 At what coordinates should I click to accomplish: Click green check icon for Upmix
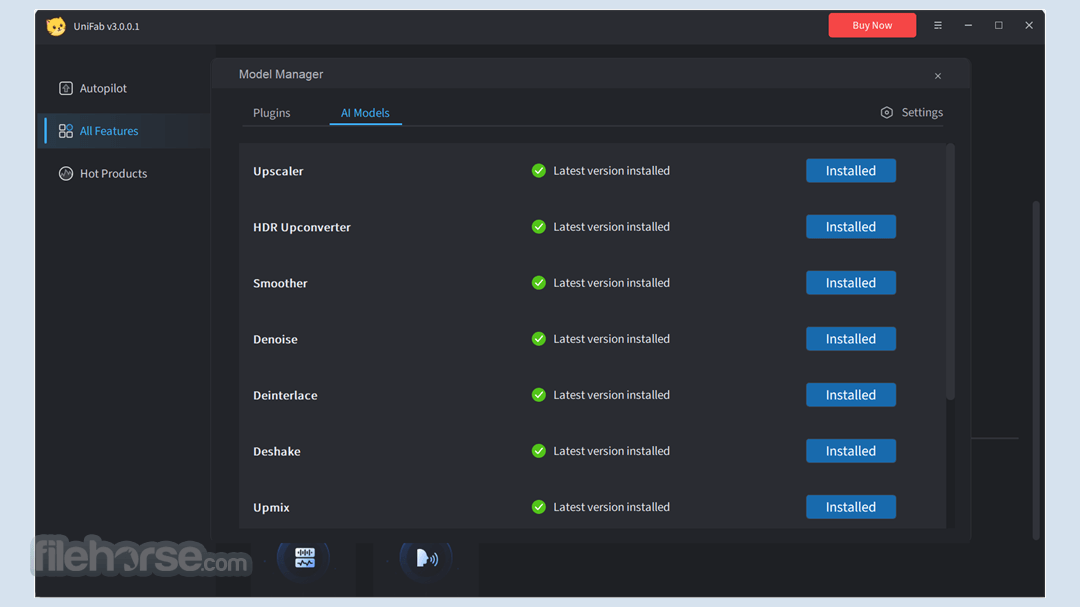[x=539, y=507]
